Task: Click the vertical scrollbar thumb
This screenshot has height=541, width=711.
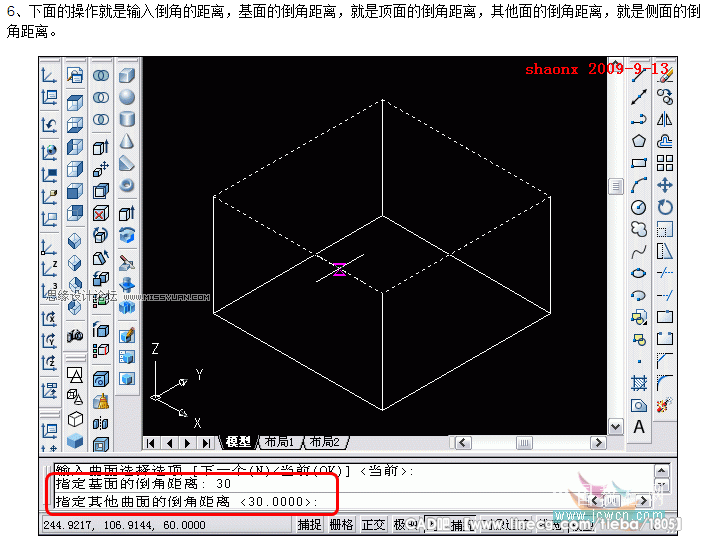Action: (616, 186)
